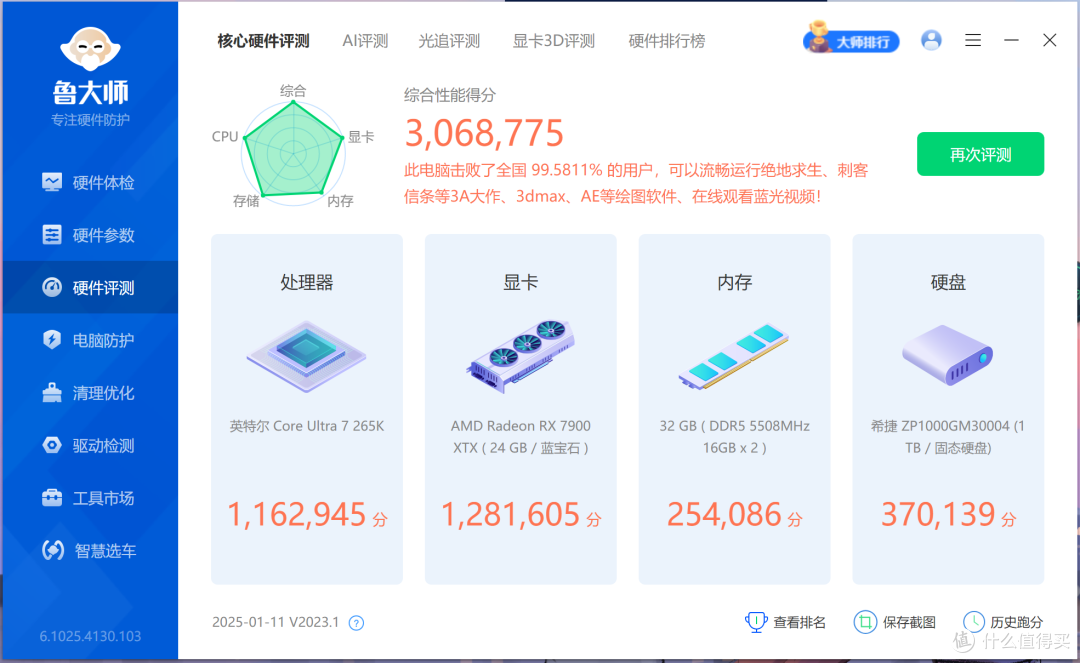The width and height of the screenshot is (1080, 663).
Task: Click the help question mark icon
Action: pos(356,623)
